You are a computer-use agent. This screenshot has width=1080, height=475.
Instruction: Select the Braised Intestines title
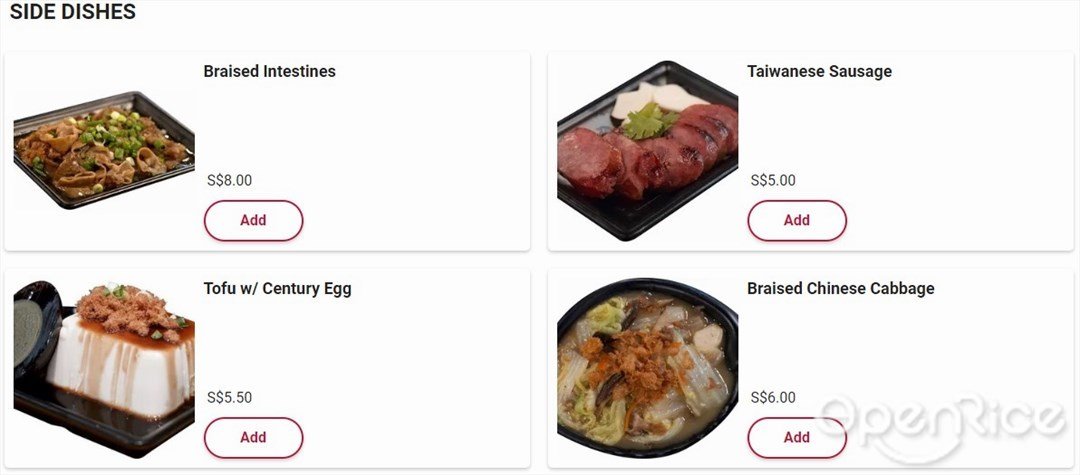[269, 71]
